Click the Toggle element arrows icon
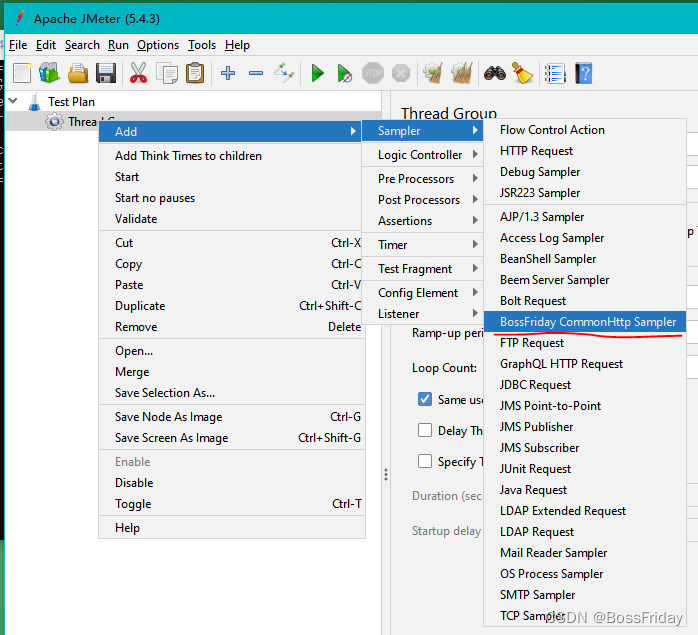The image size is (698, 635). click(x=284, y=73)
